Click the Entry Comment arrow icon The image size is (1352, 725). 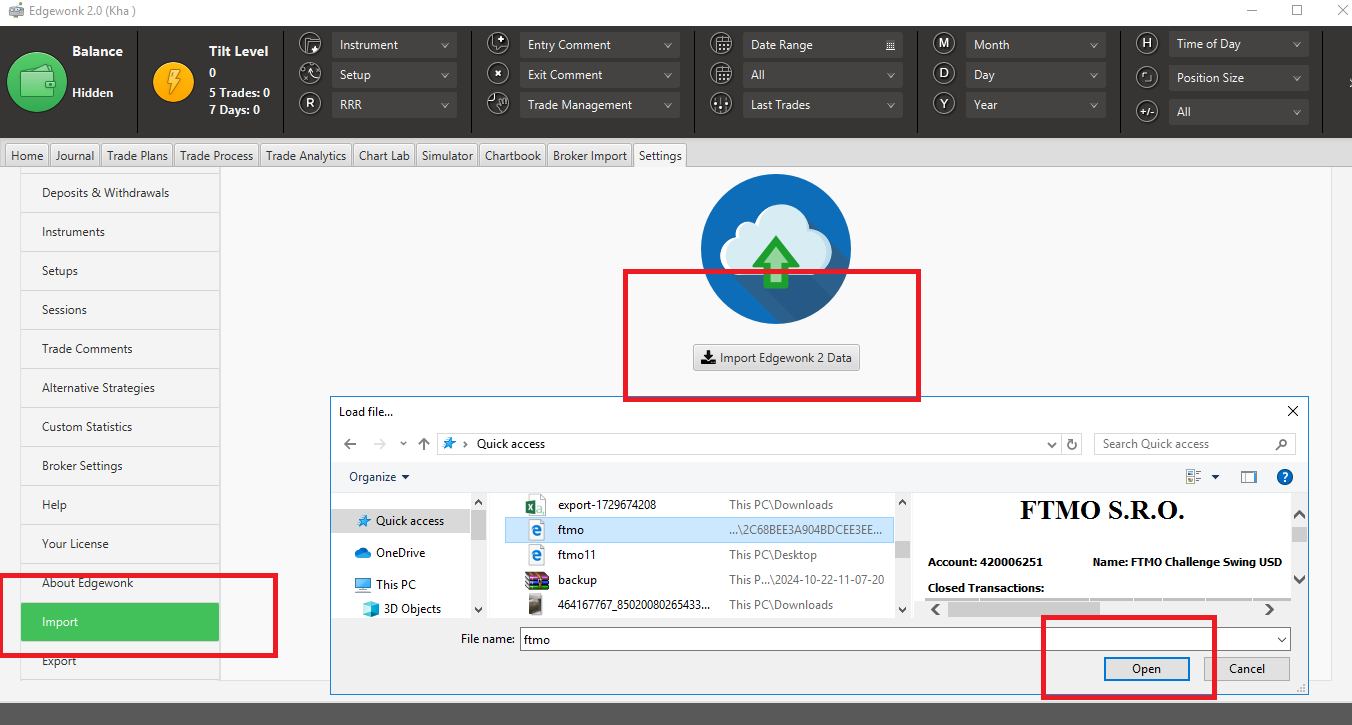498,44
